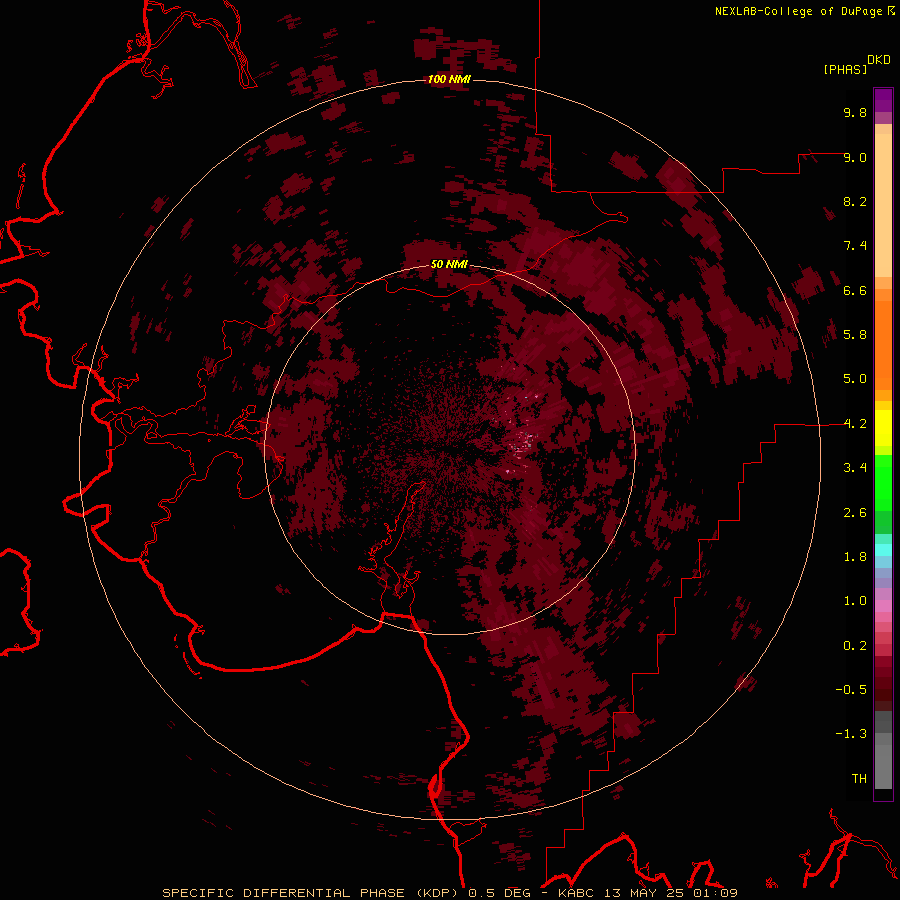900x900 pixels.
Task: Click the 3.4 color scale value
Action: tap(855, 468)
